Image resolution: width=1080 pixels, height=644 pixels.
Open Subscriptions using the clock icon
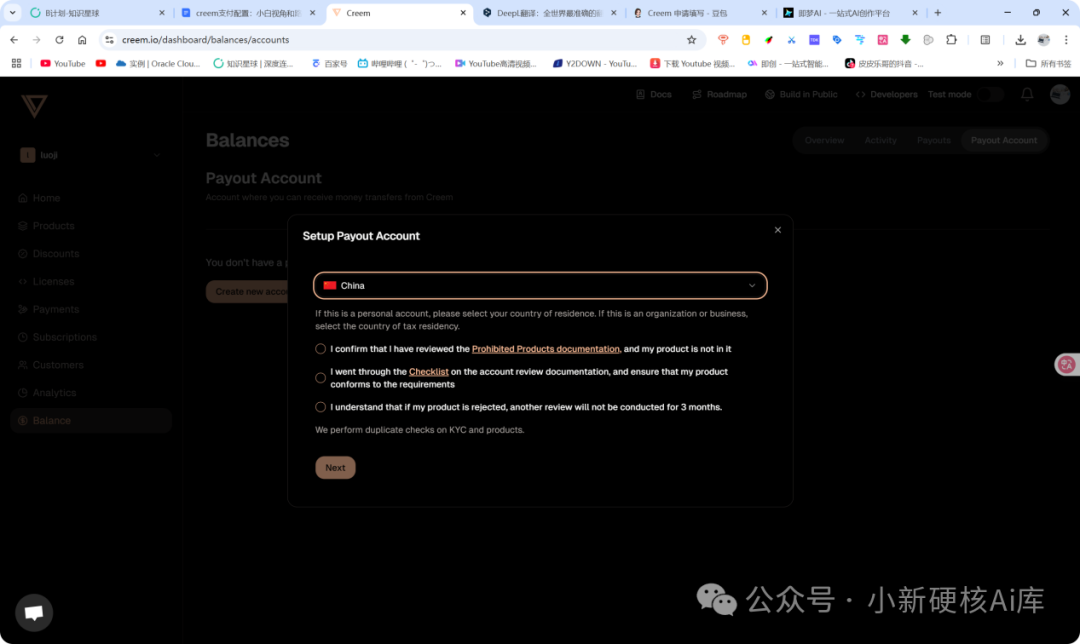click(x=21, y=337)
